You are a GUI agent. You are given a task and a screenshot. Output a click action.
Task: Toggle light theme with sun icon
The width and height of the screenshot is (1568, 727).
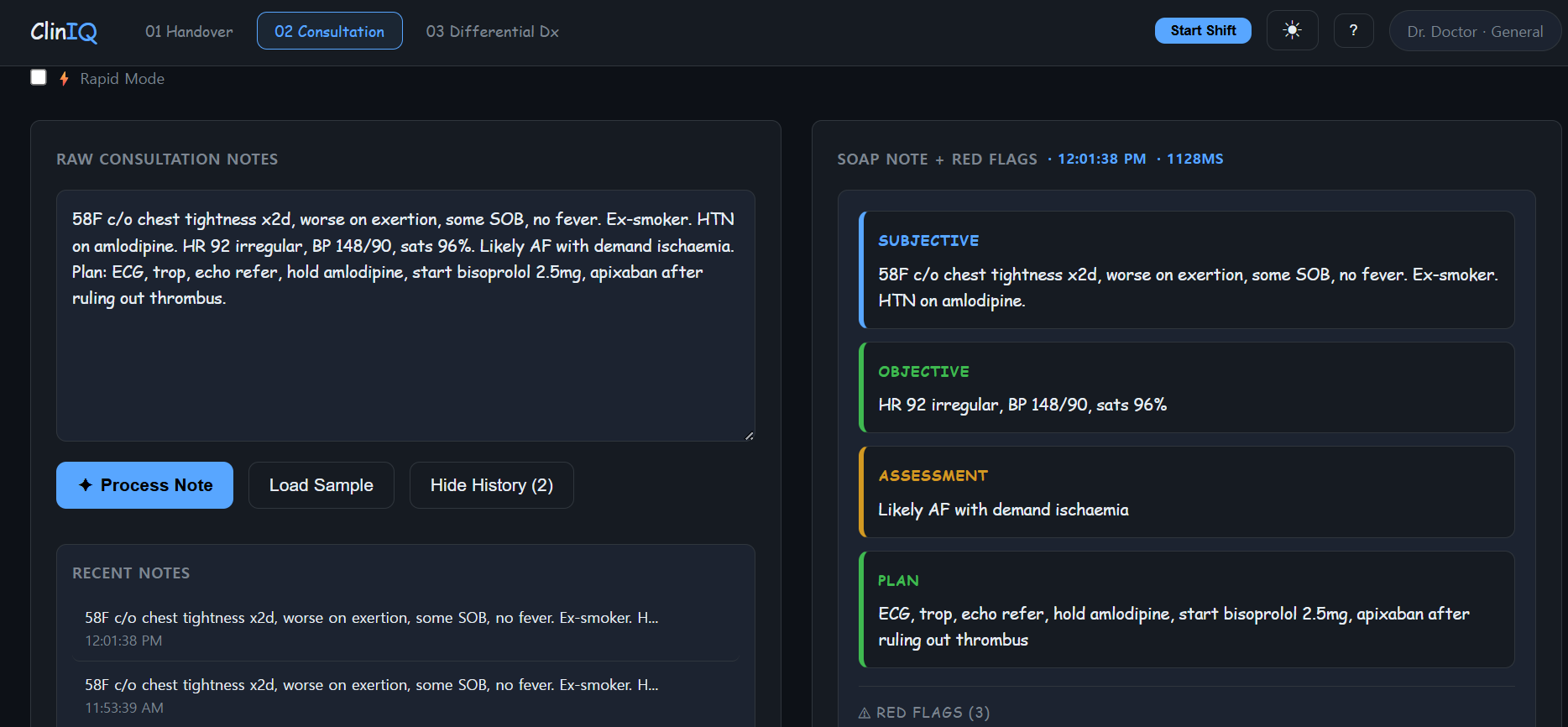coord(1293,31)
